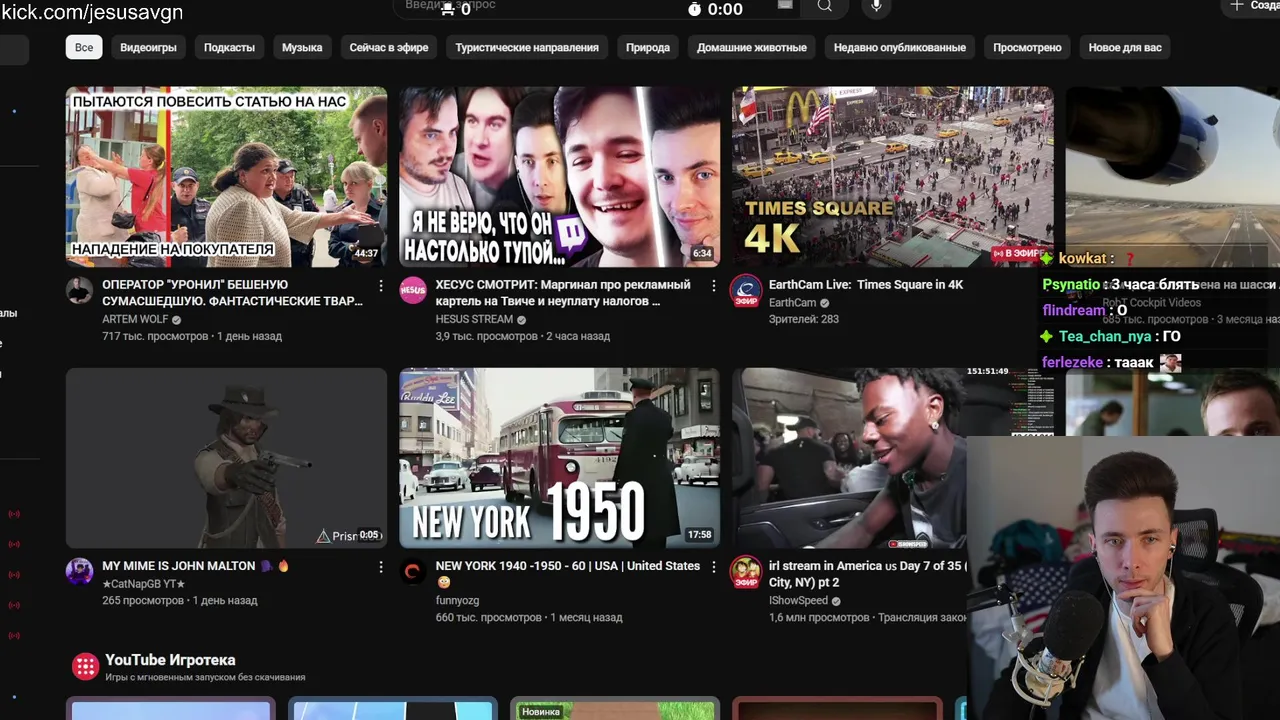This screenshot has height=720, width=1280.
Task: Open ARTEM WOLF channel avatar
Action: 79,291
